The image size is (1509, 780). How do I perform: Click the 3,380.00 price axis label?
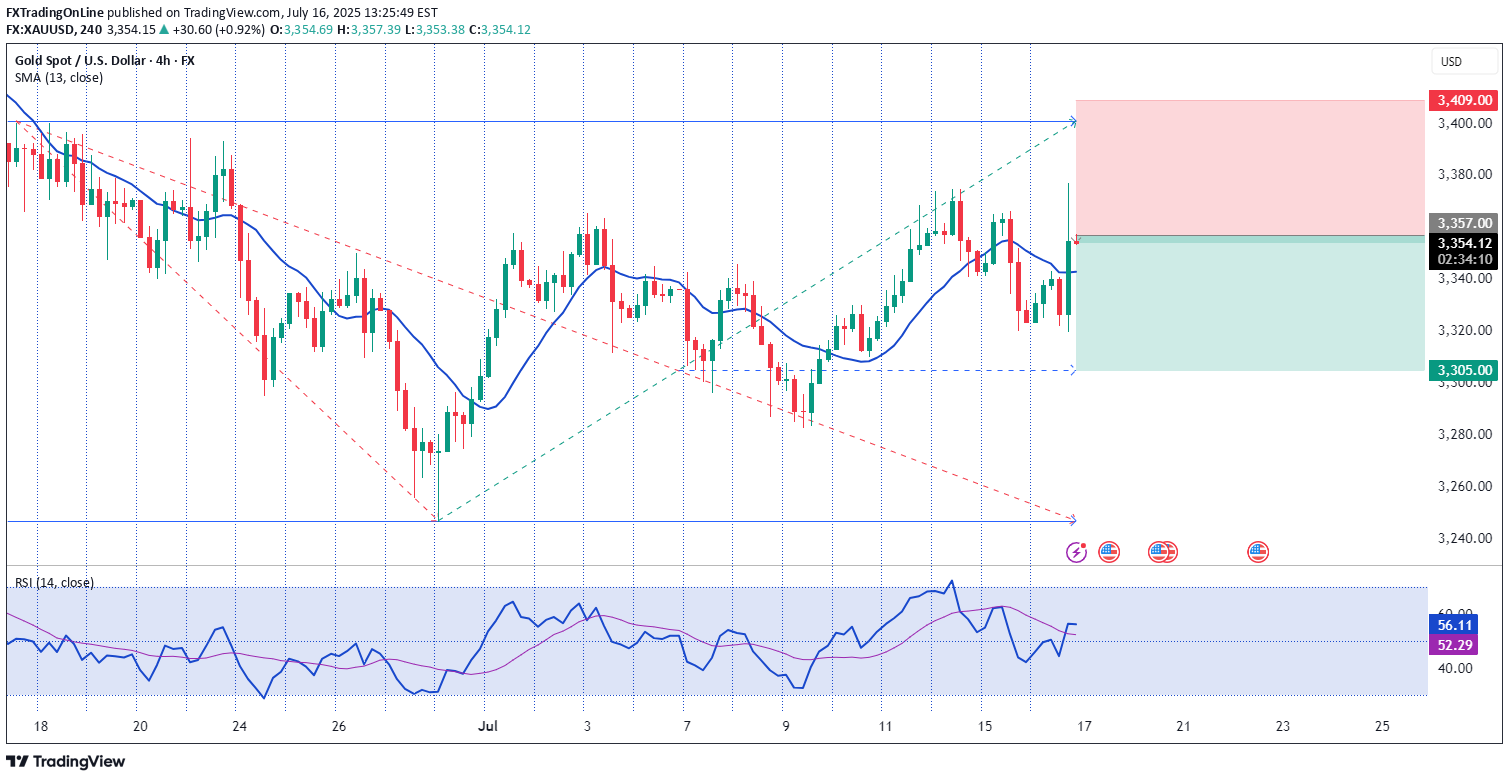pos(1466,175)
